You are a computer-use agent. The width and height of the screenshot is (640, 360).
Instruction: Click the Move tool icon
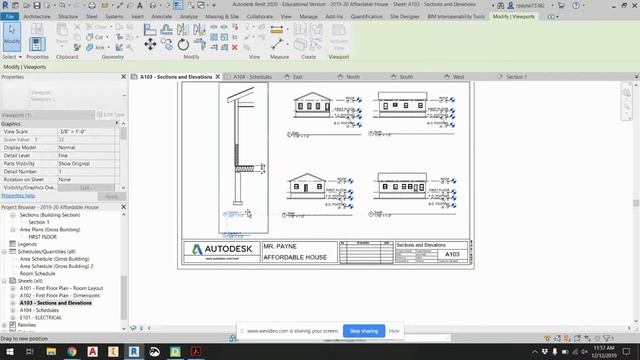tap(150, 44)
